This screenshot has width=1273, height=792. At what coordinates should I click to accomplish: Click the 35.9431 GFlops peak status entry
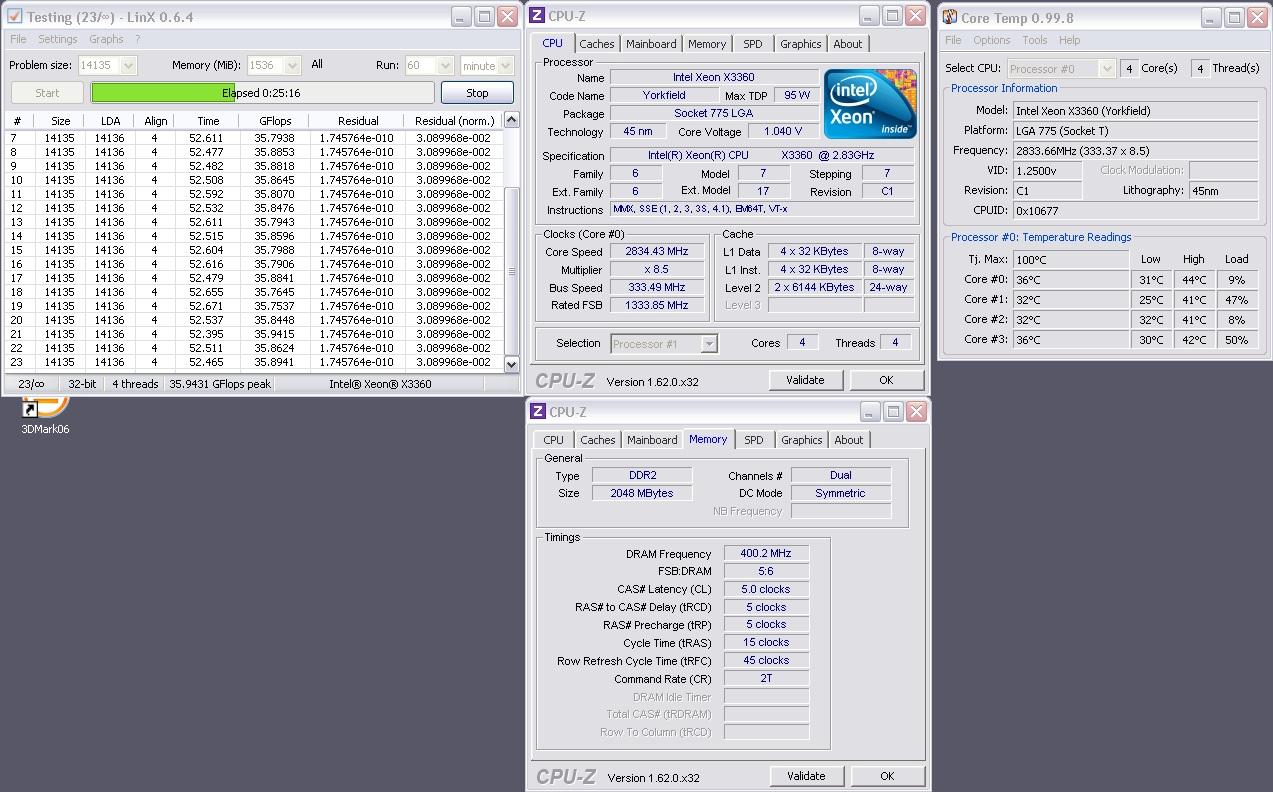click(220, 384)
